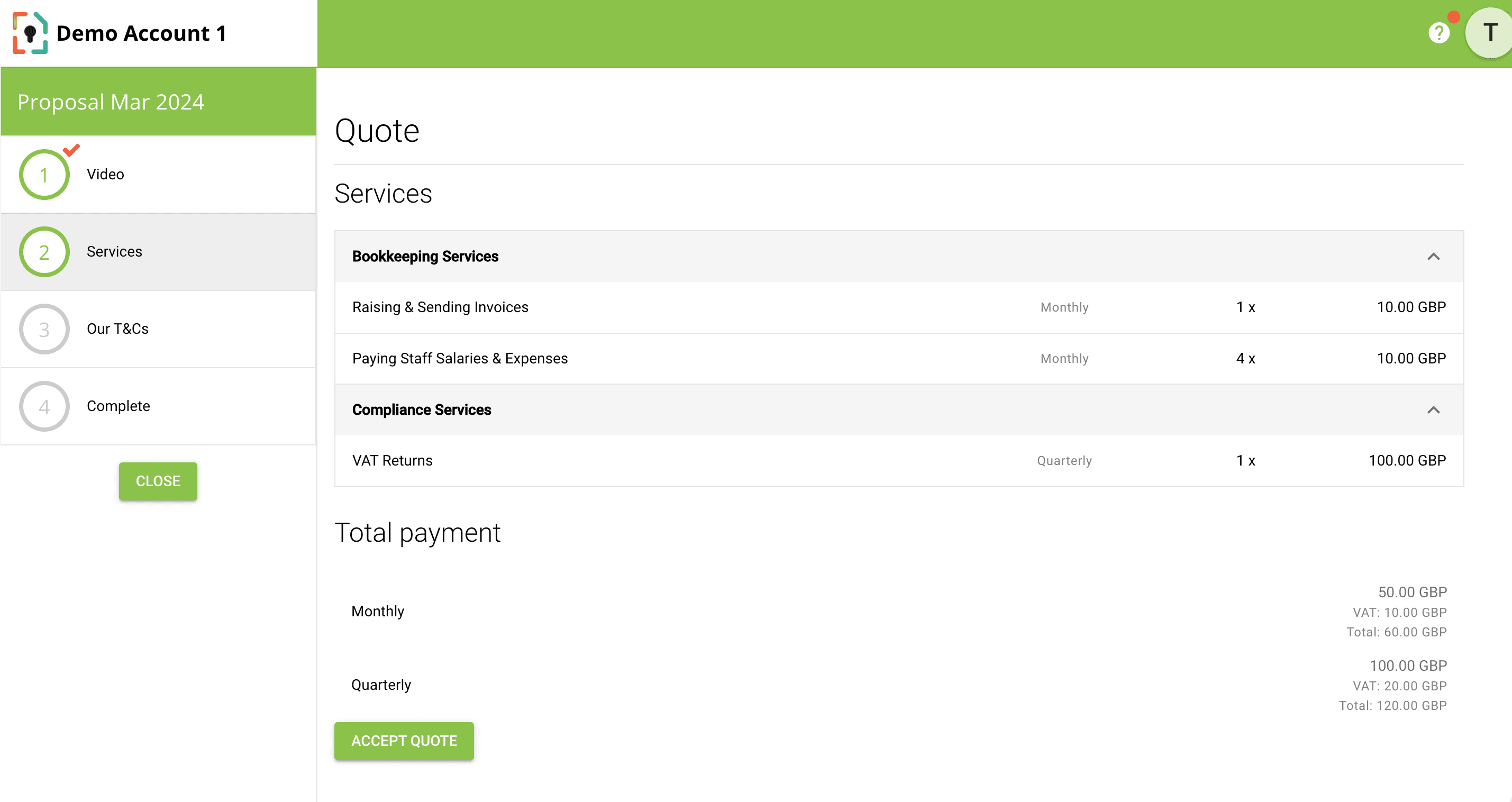Click the step 4 Complete circle icon

45,405
